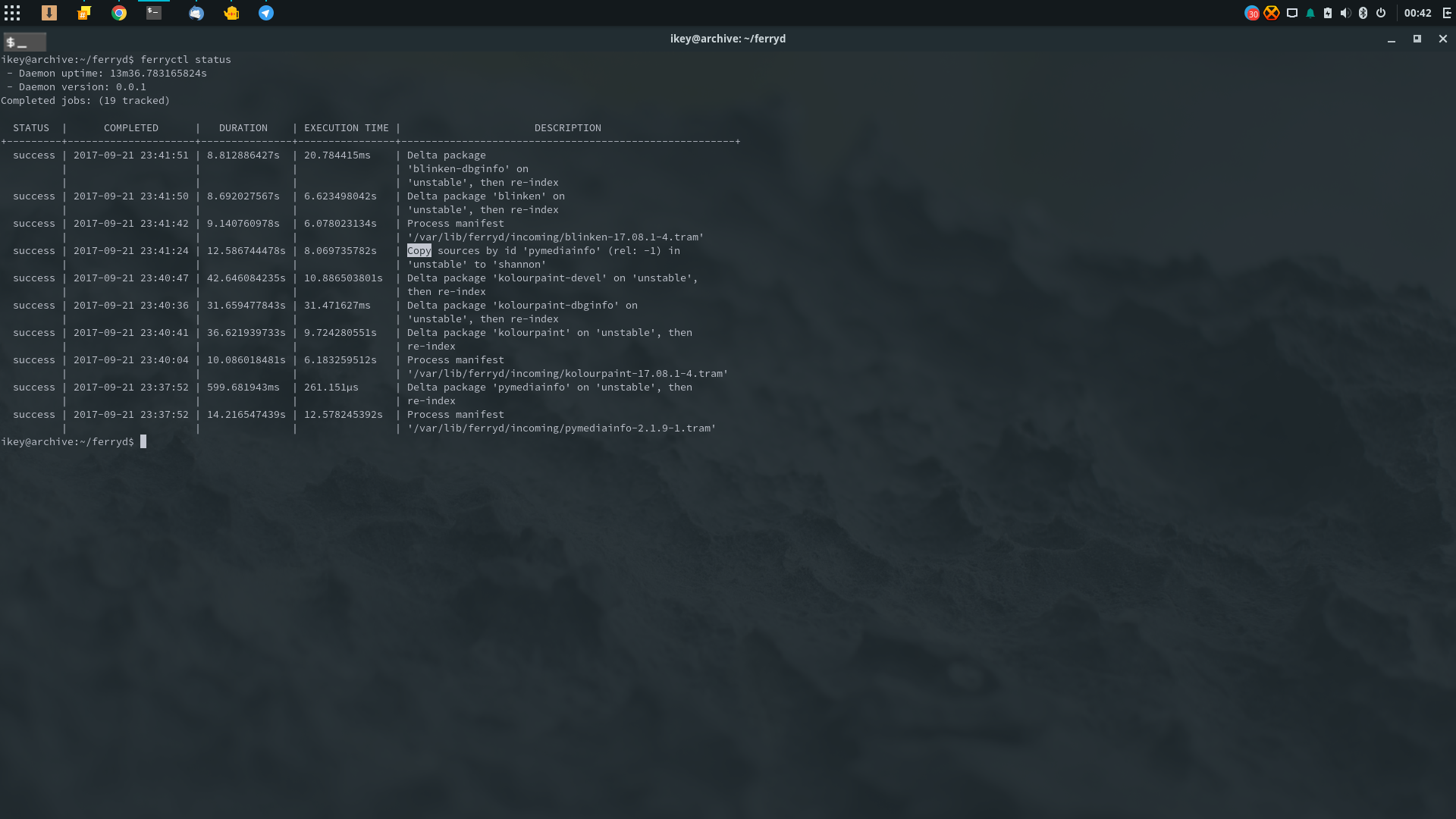Click duration '12.586744478s'
This screenshot has height=819, width=1456.
pos(246,251)
